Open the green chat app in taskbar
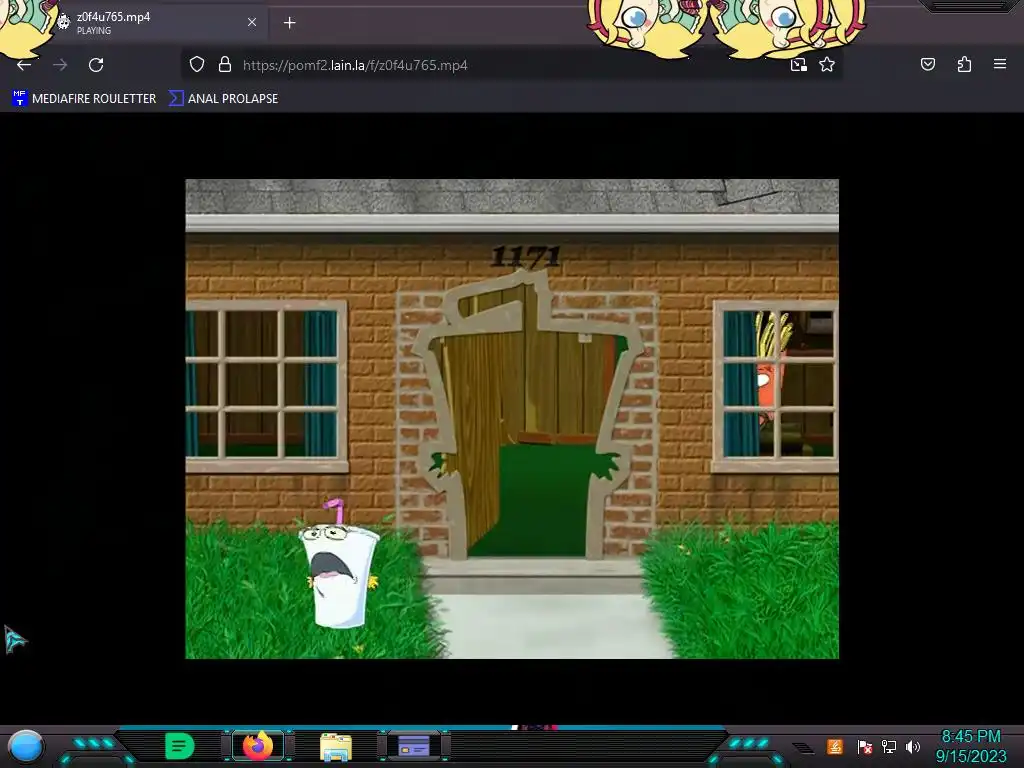 tap(180, 746)
